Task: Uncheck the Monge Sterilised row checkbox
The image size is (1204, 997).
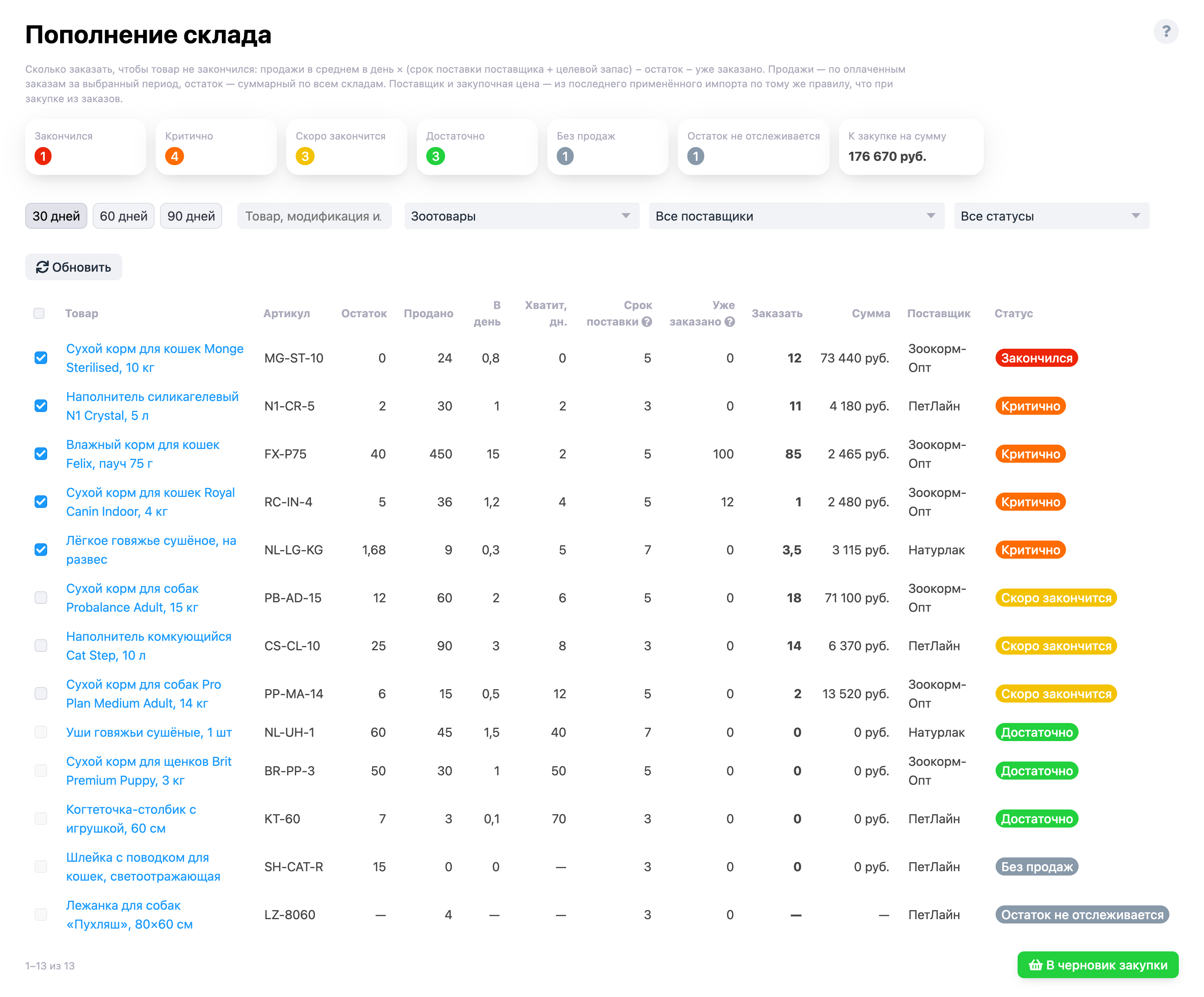Action: [41, 358]
